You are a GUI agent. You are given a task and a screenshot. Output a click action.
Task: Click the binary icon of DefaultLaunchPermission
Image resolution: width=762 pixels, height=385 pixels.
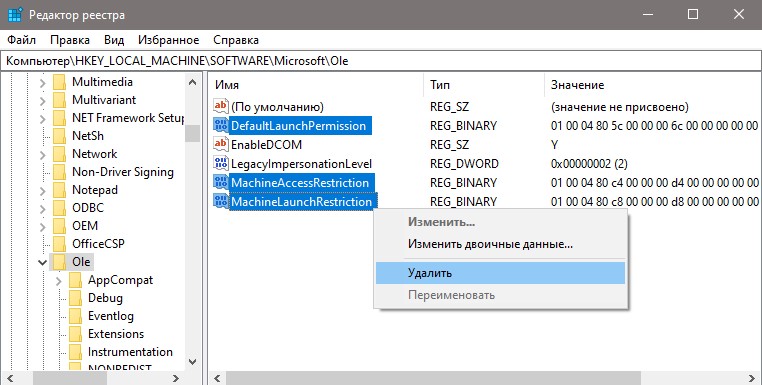pos(221,125)
